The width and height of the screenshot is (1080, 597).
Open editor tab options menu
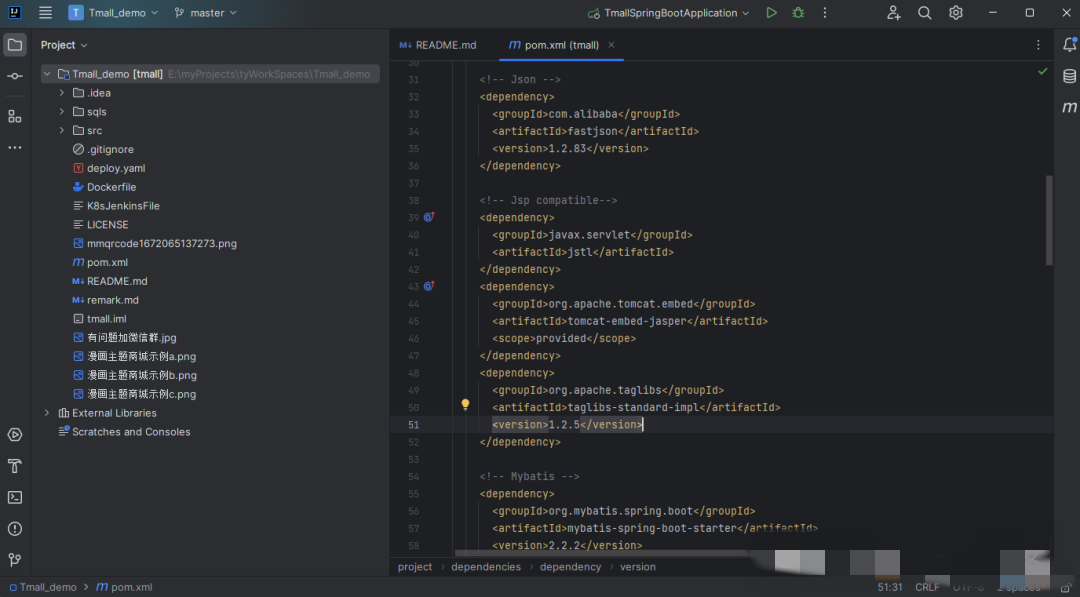click(x=1038, y=45)
